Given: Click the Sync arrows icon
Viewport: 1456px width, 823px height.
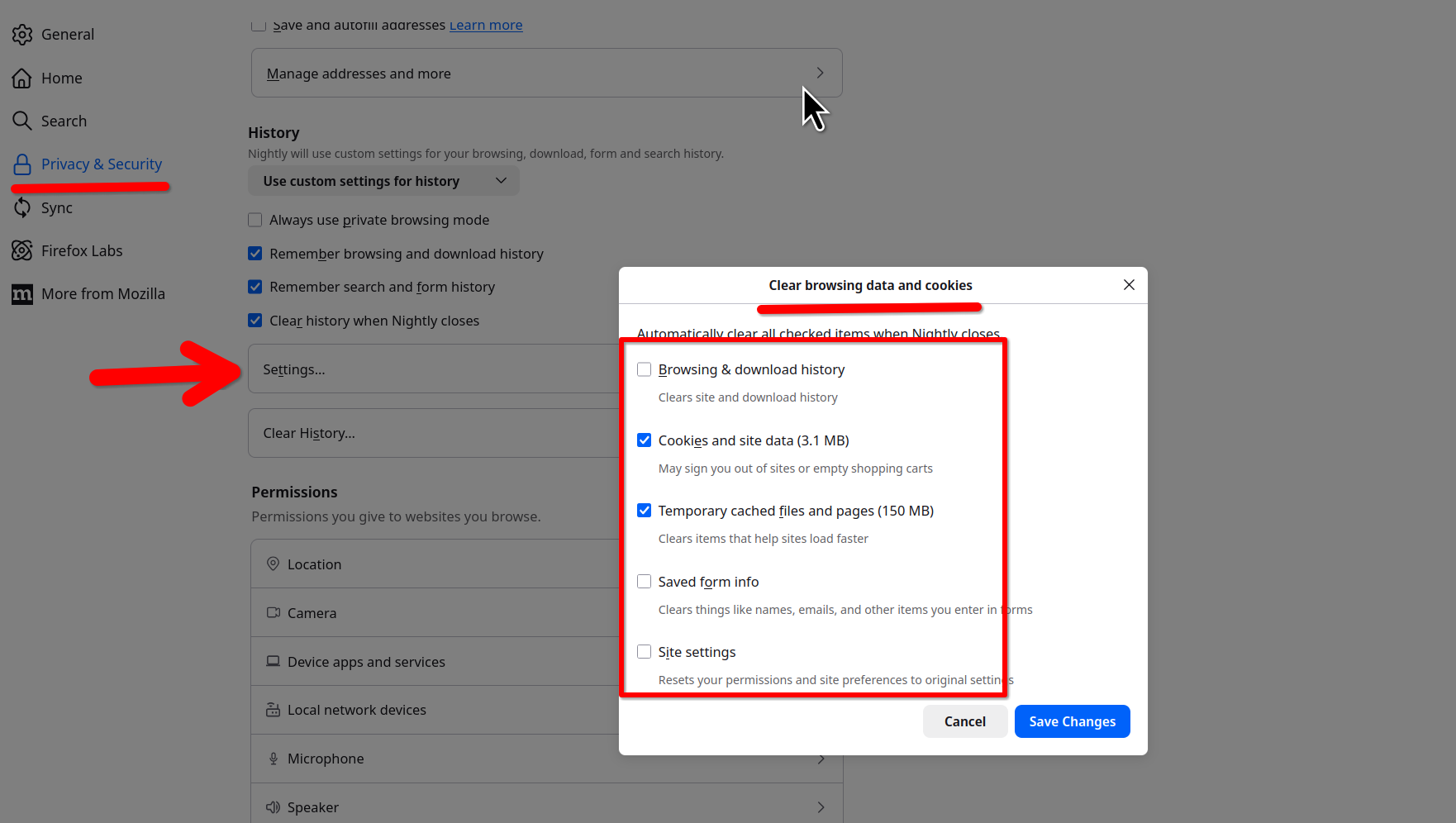Looking at the screenshot, I should [x=22, y=207].
